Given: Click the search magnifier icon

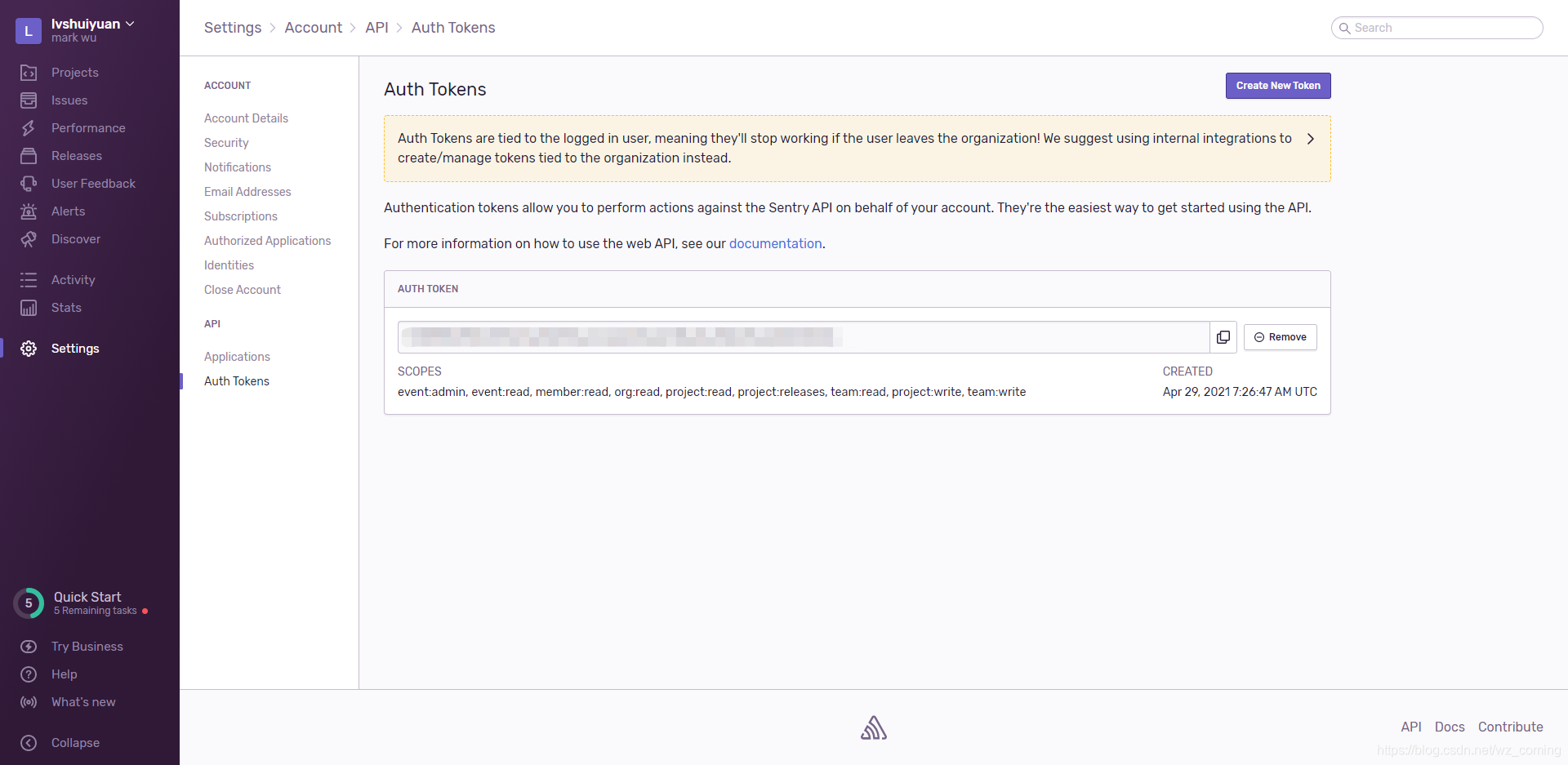Looking at the screenshot, I should (1344, 28).
